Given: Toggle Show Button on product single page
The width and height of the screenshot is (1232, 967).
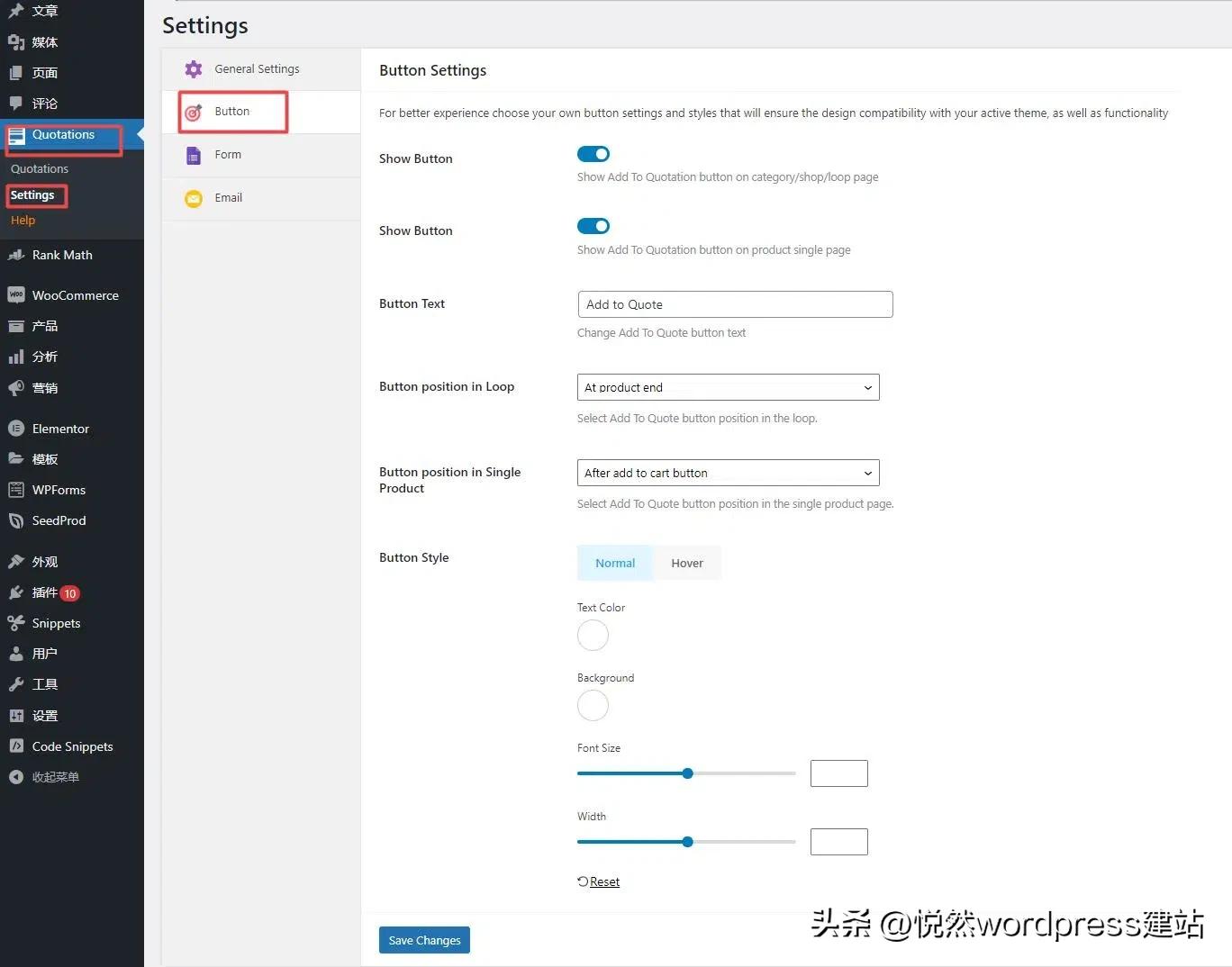Looking at the screenshot, I should pos(593,226).
